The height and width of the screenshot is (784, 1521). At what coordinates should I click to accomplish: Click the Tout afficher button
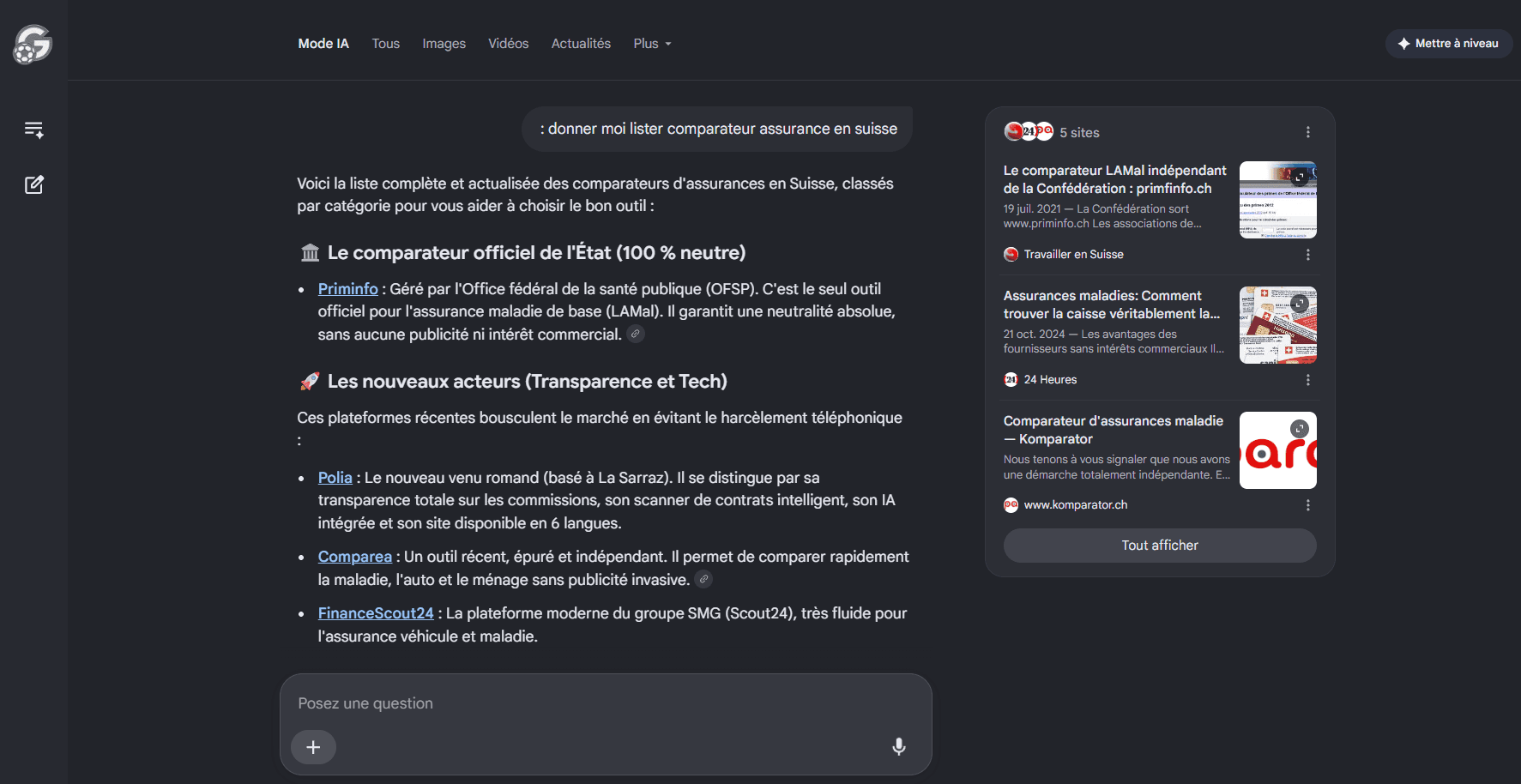click(x=1160, y=546)
